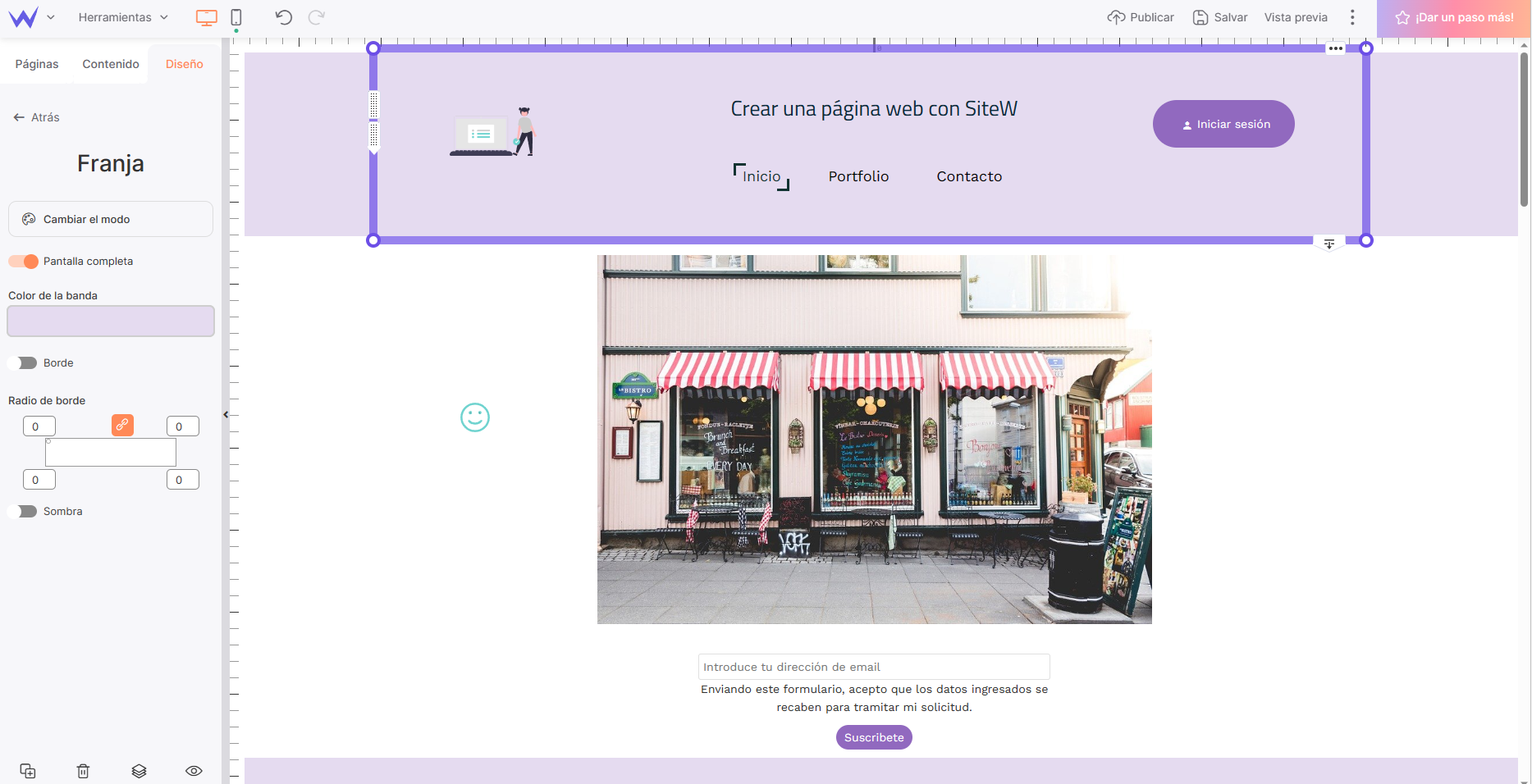This screenshot has height=784, width=1532.
Task: Select the Portfolio menu item
Action: (x=858, y=176)
